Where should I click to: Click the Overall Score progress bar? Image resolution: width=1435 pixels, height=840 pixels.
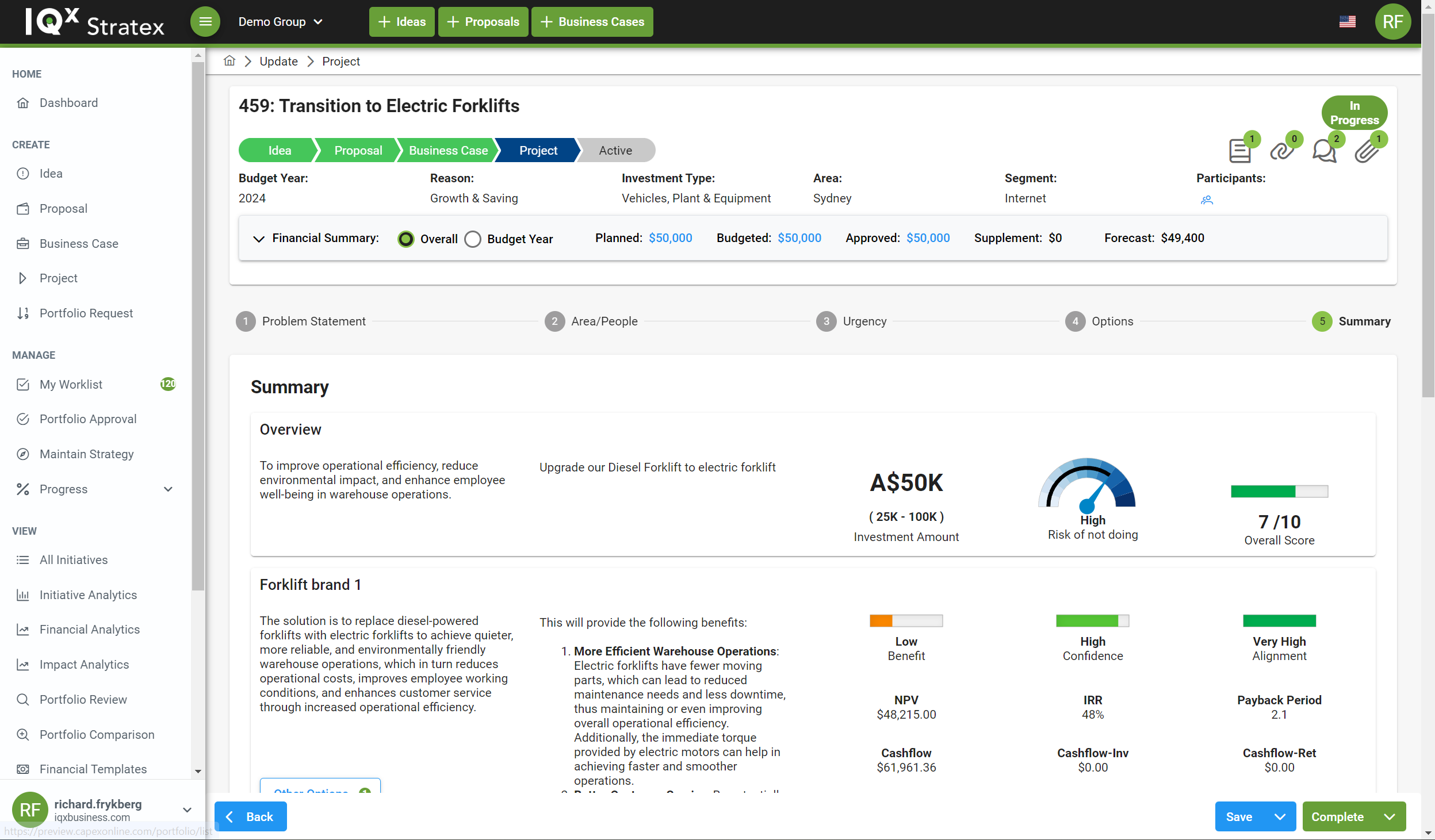(1279, 492)
